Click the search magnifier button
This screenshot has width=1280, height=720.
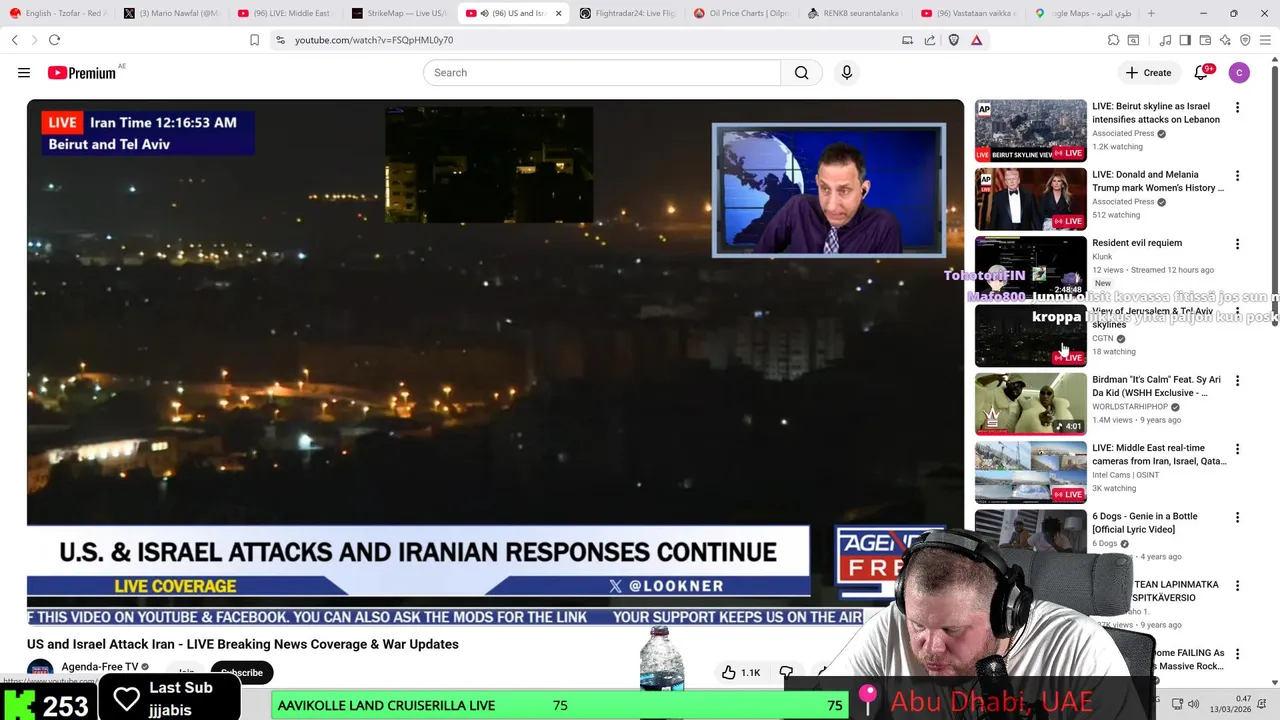coord(801,73)
